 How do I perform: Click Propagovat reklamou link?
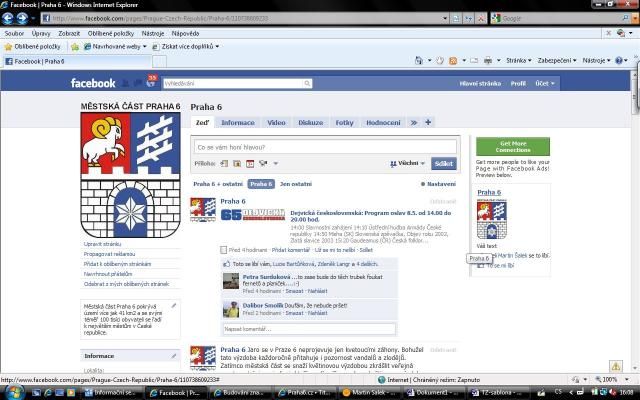coord(109,254)
